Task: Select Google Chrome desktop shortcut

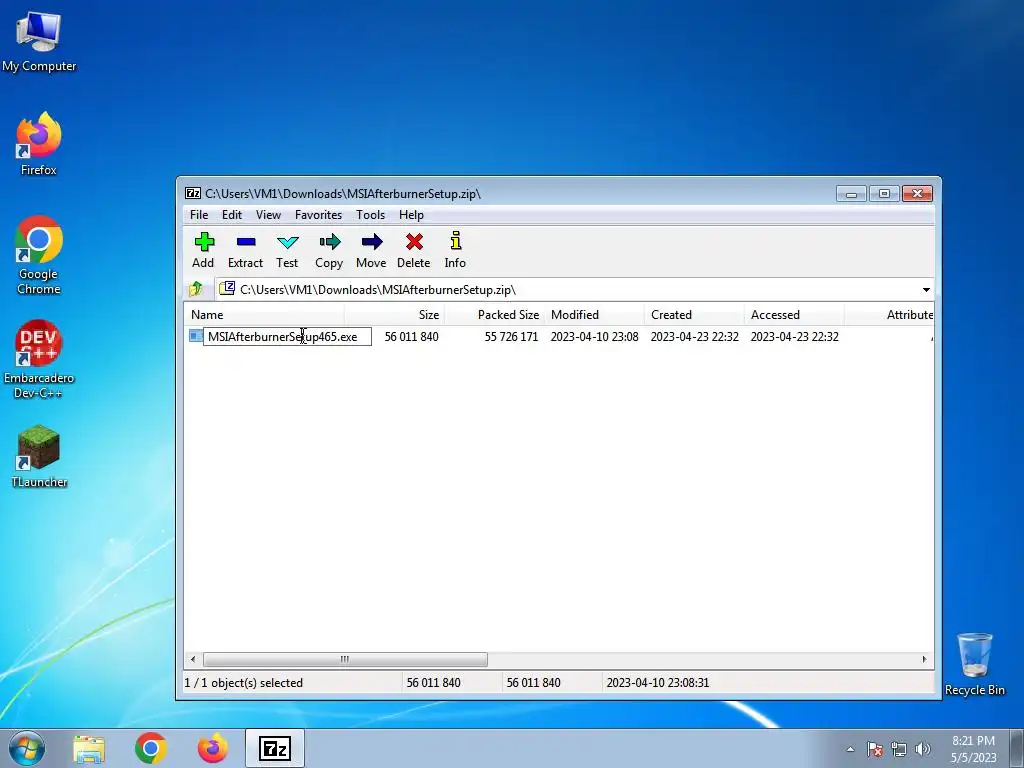Action: click(x=39, y=255)
